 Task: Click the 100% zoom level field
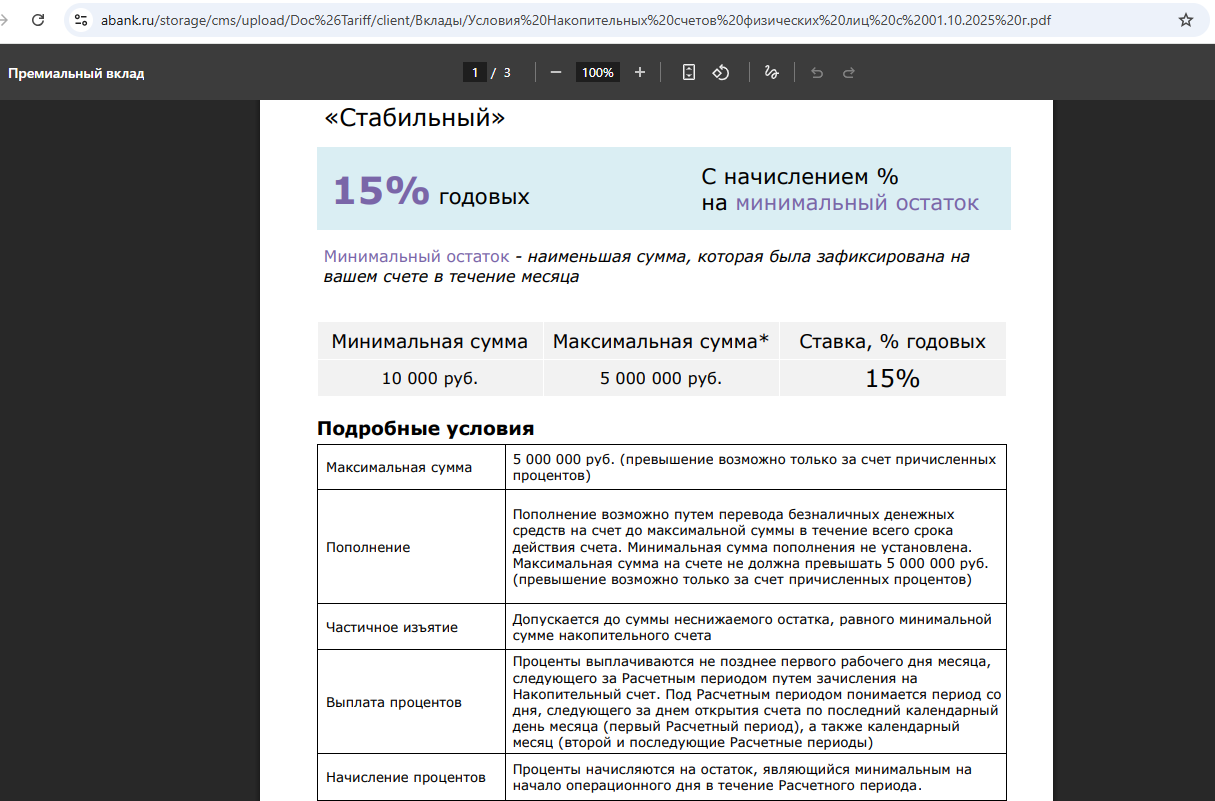(598, 72)
